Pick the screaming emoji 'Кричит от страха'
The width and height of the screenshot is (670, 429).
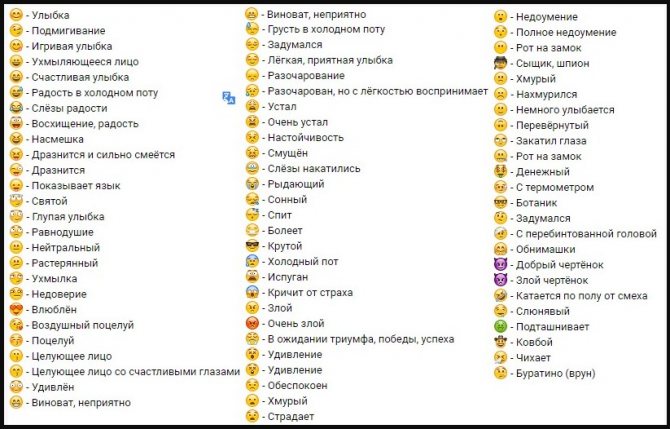252,293
